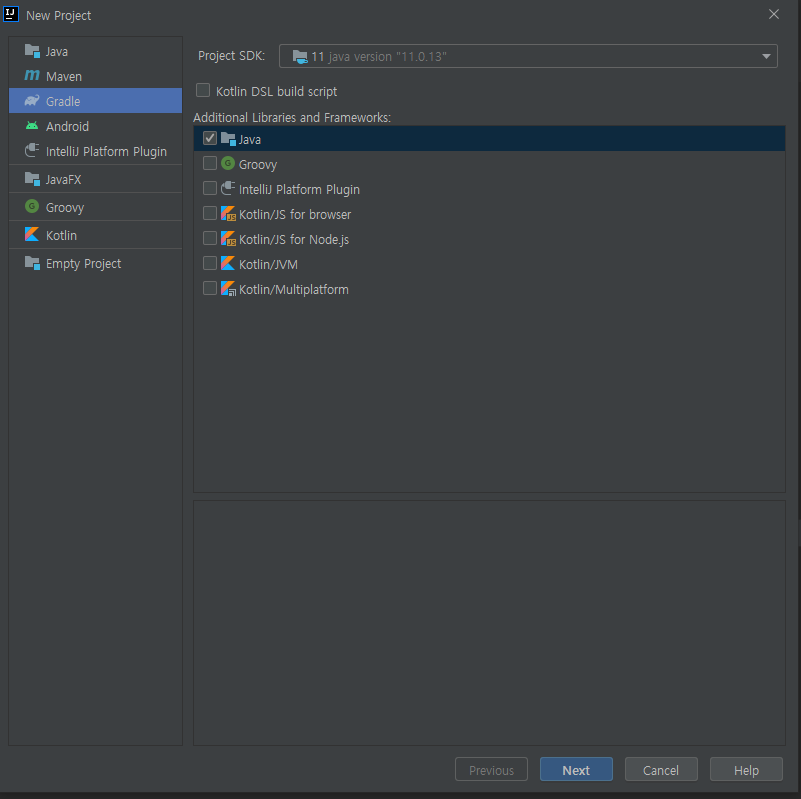
Task: Select Android project type in sidebar
Action: click(96, 126)
